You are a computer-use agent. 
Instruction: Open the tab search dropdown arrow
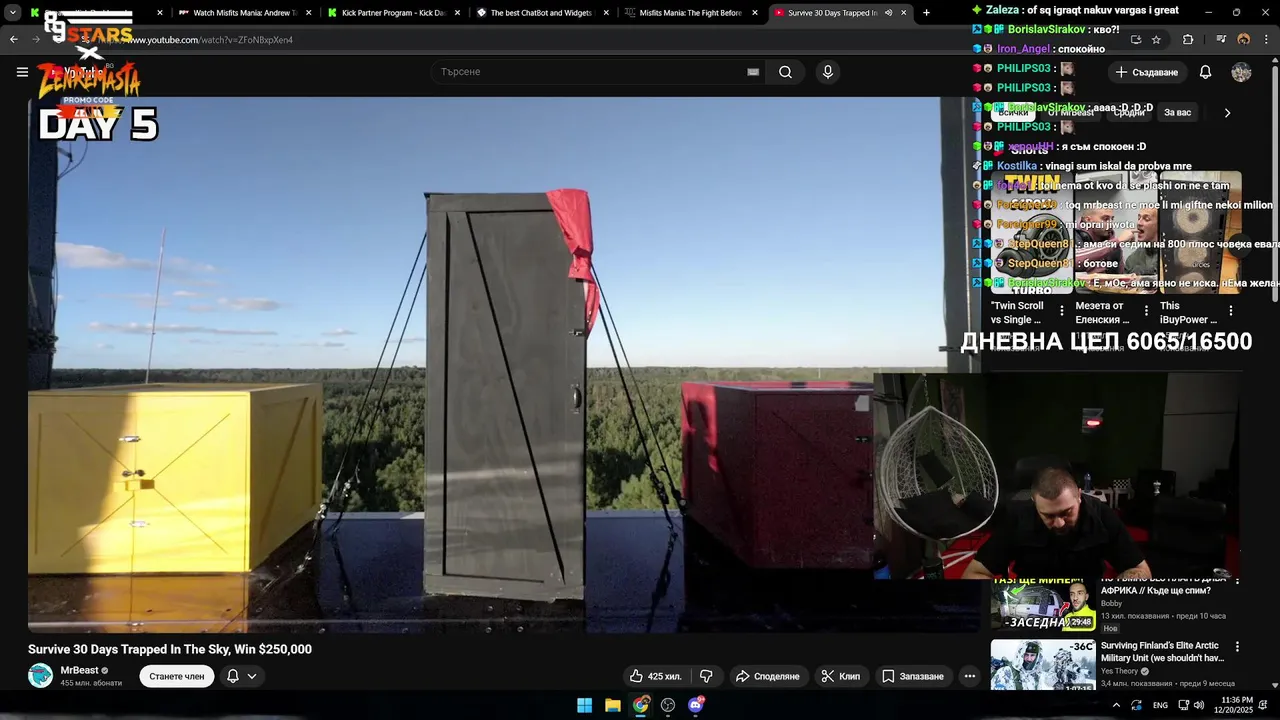click(x=12, y=13)
